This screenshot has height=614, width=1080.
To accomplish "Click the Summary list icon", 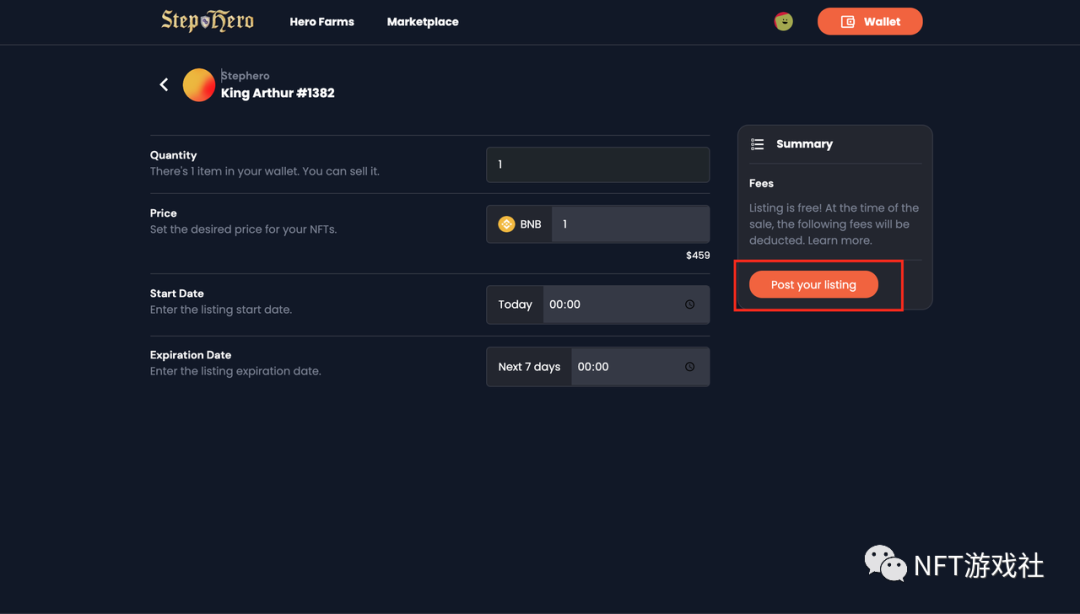I will (758, 144).
